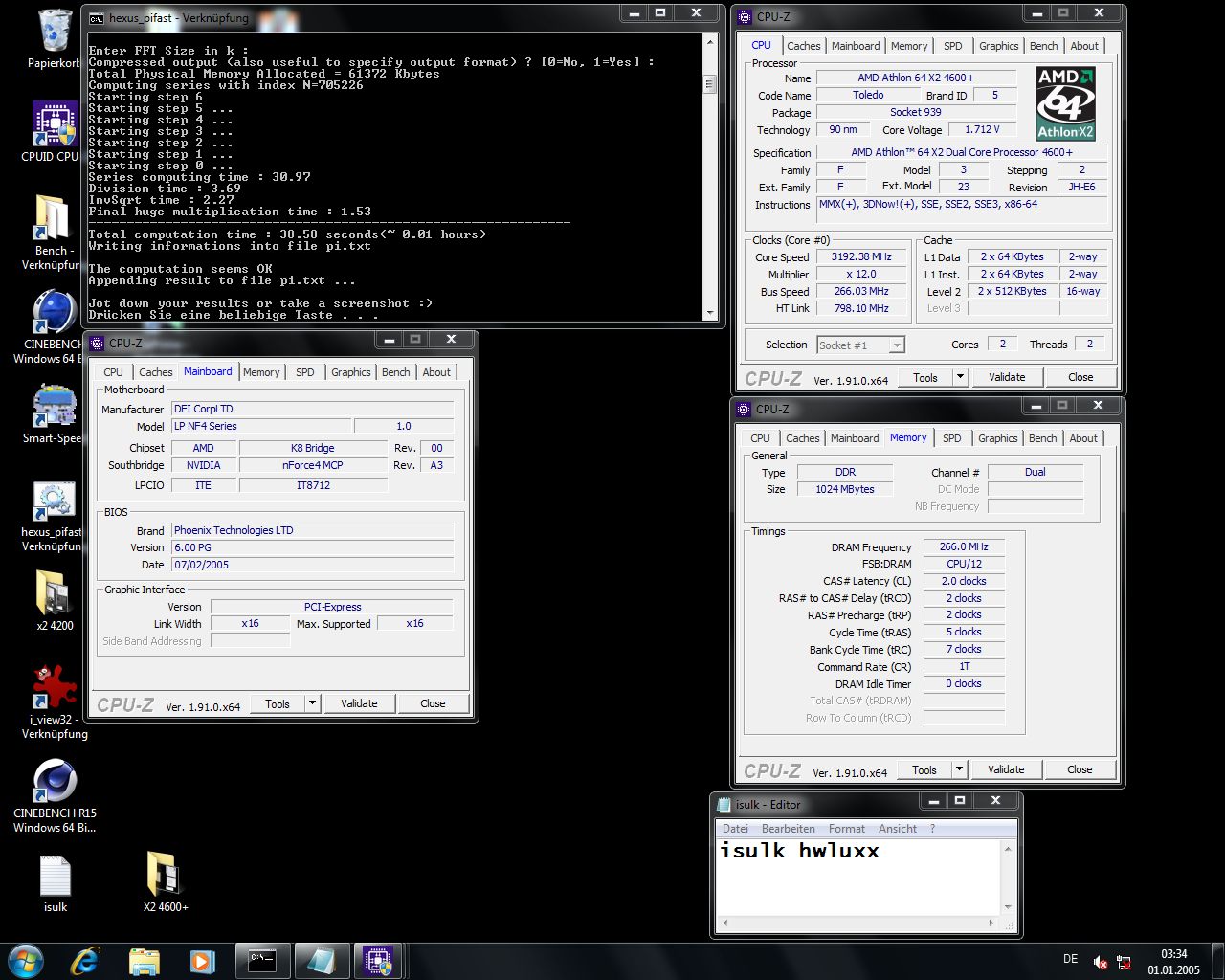
Task: Switch to the command prompt taskbar button
Action: coord(261,961)
